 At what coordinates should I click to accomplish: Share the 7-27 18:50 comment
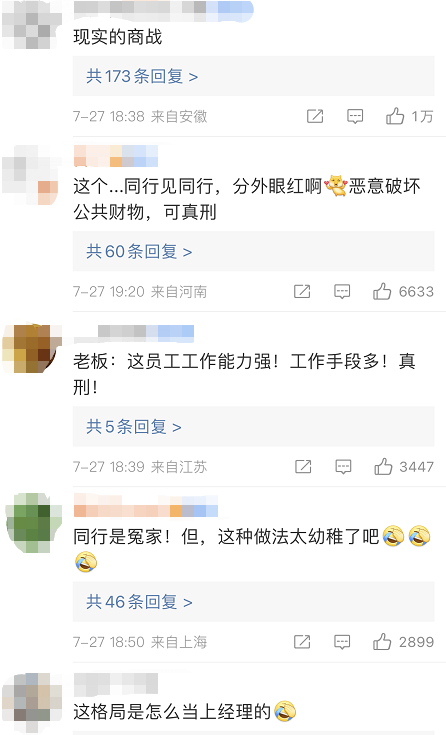click(302, 642)
